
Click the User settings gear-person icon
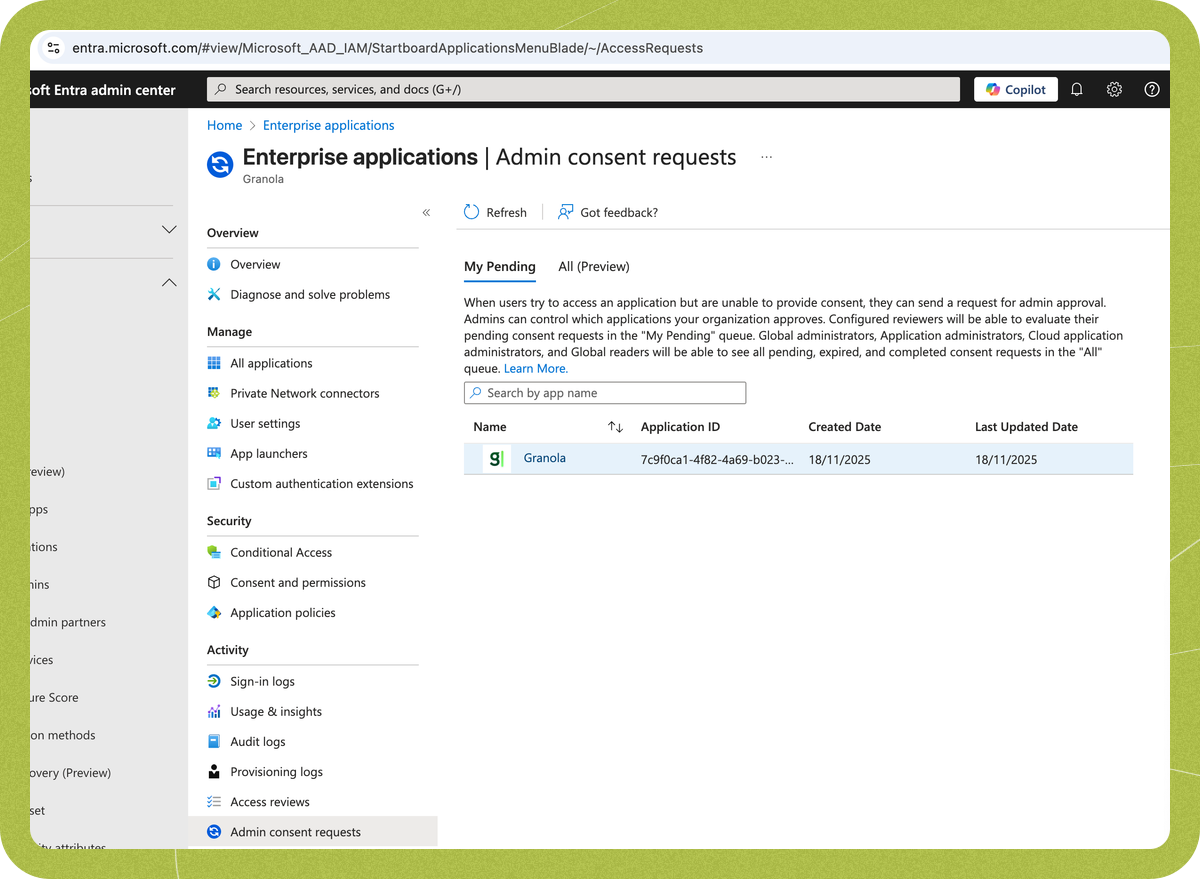(x=213, y=423)
